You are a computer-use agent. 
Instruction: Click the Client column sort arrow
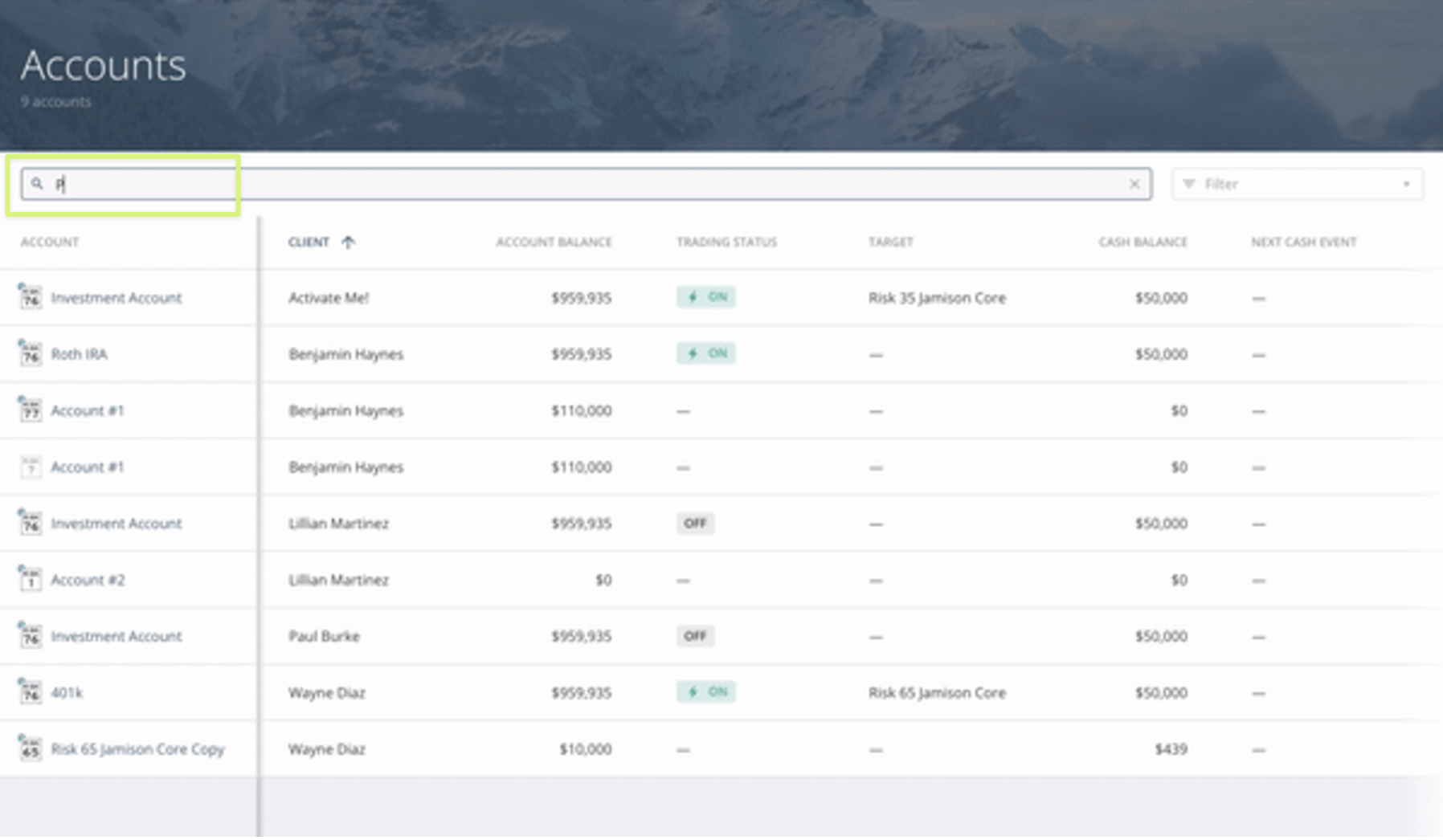coord(349,242)
